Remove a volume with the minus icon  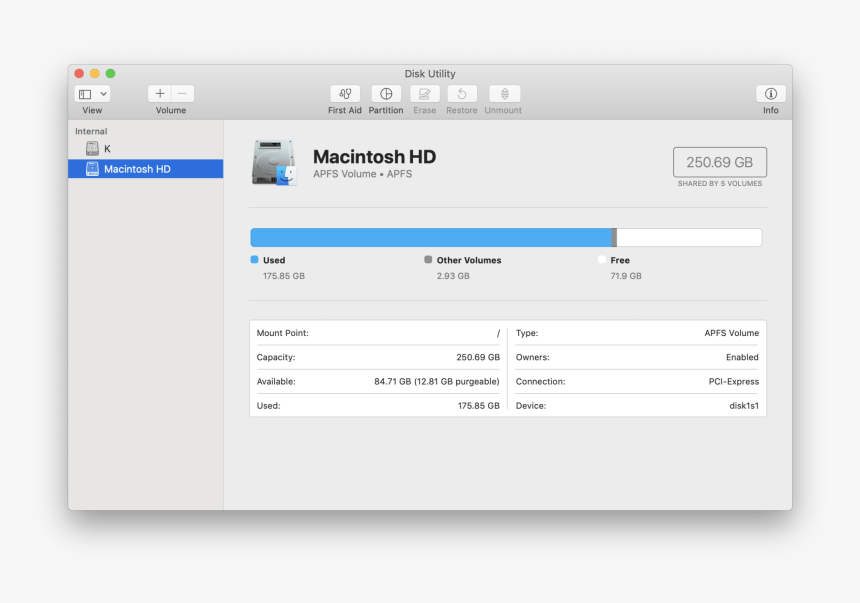(x=182, y=92)
